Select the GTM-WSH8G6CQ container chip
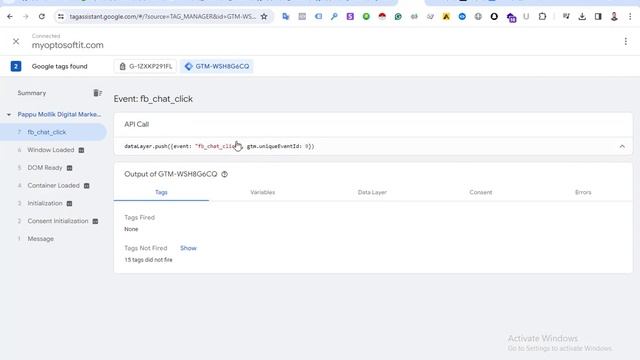This screenshot has width=640, height=360. pyautogui.click(x=217, y=66)
